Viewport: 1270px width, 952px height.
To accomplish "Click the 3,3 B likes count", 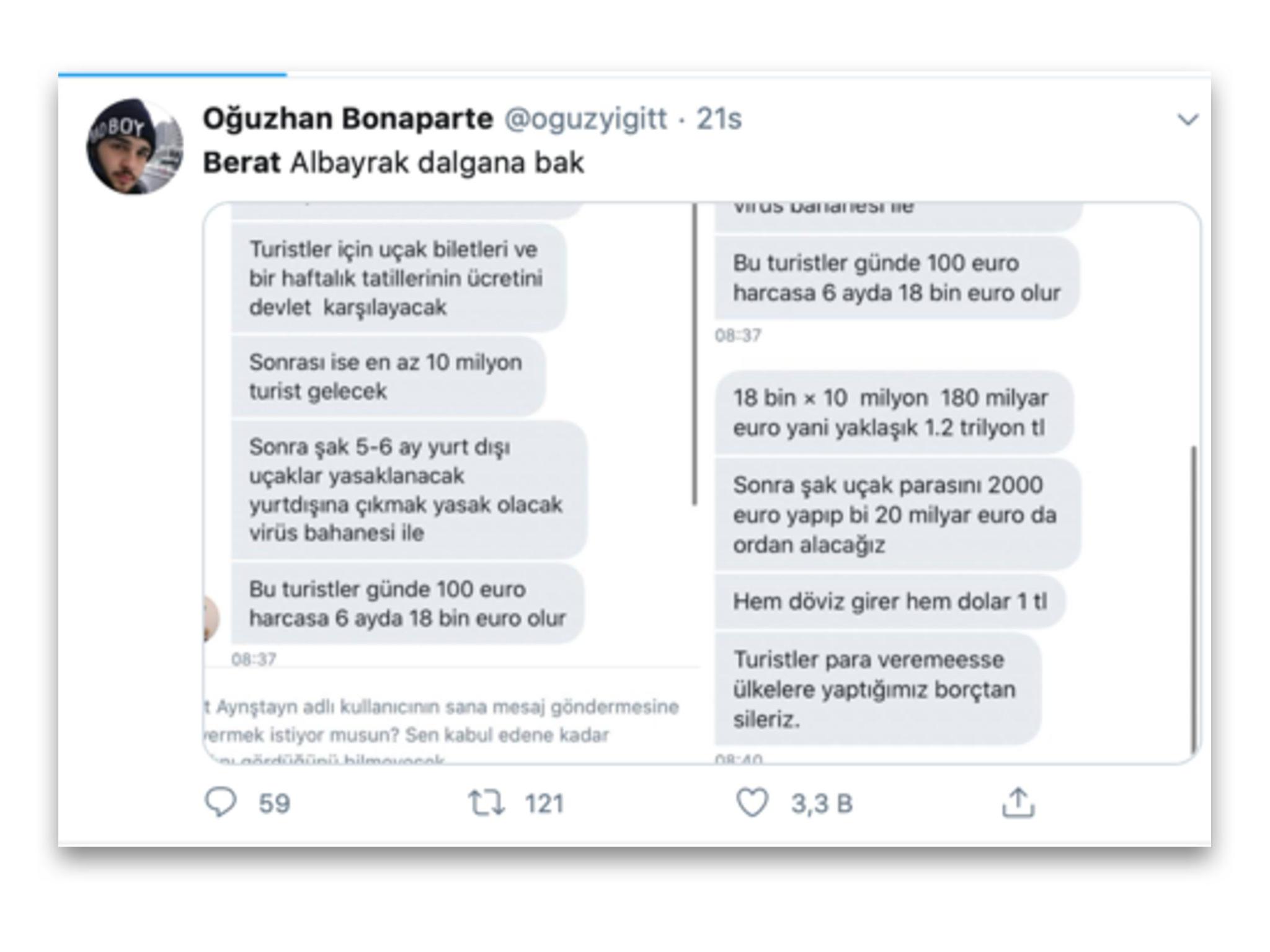I will click(822, 803).
